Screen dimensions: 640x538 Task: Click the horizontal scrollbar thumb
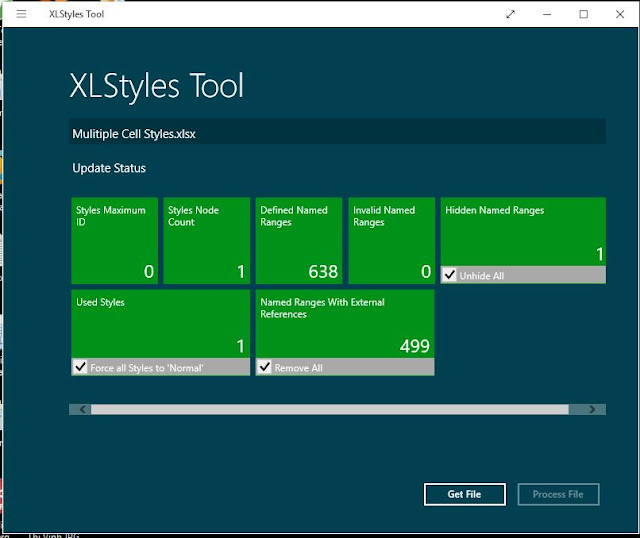click(330, 409)
